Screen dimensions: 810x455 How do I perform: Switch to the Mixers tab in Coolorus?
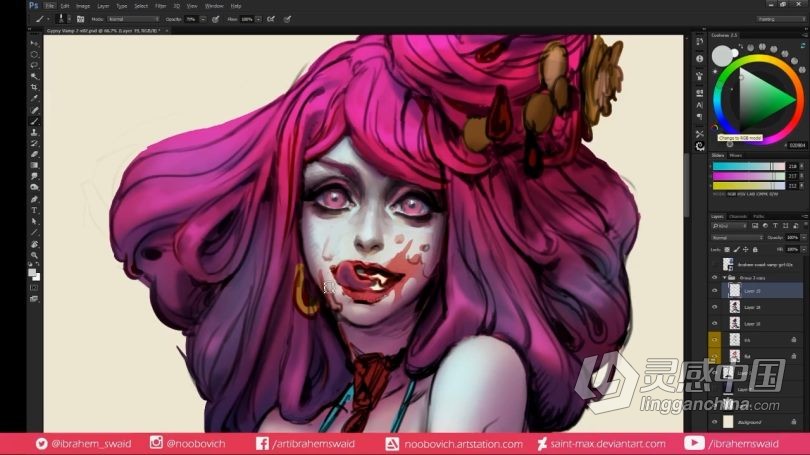pos(736,155)
